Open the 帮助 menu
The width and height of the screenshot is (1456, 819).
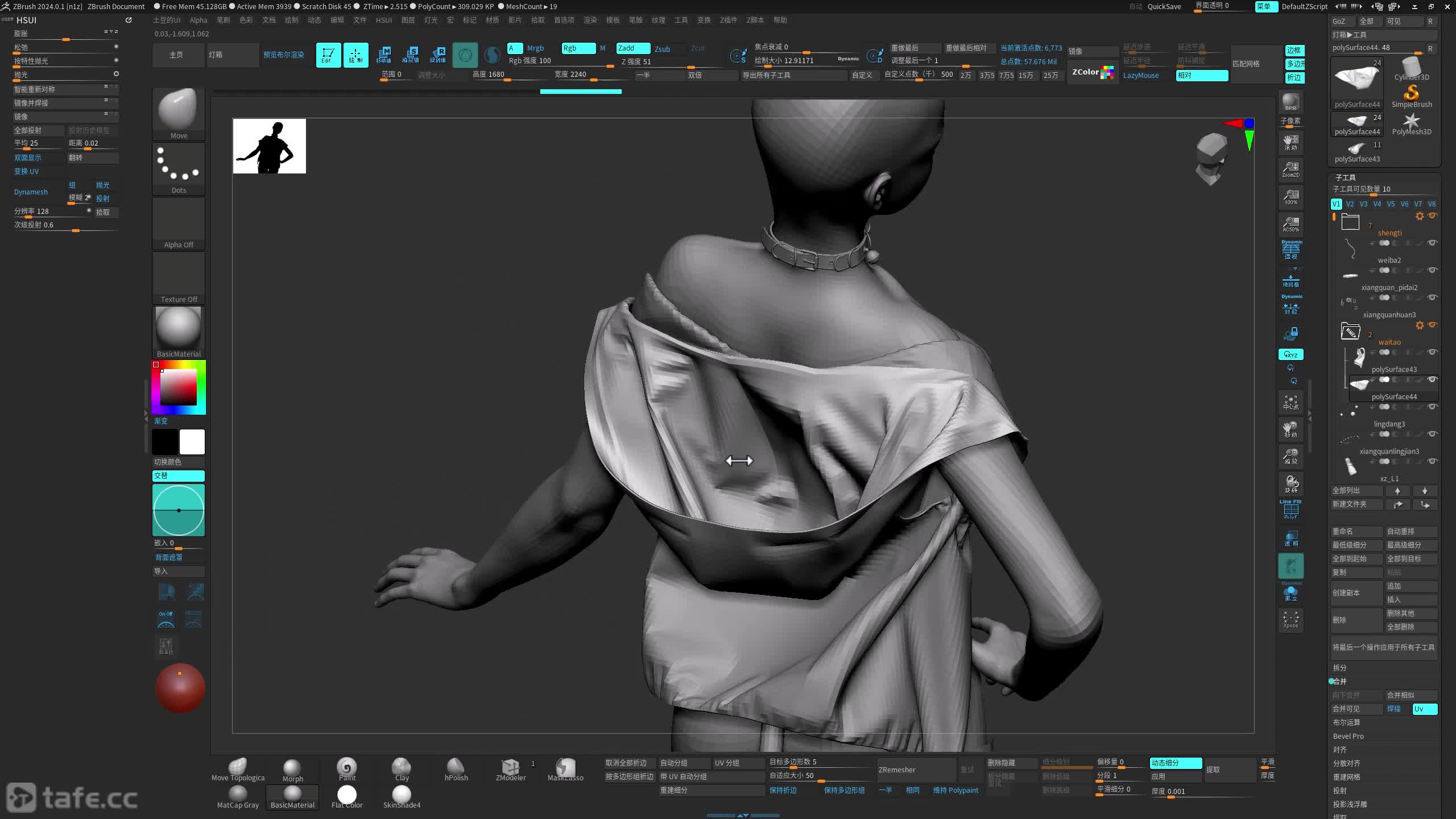pyautogui.click(x=780, y=20)
